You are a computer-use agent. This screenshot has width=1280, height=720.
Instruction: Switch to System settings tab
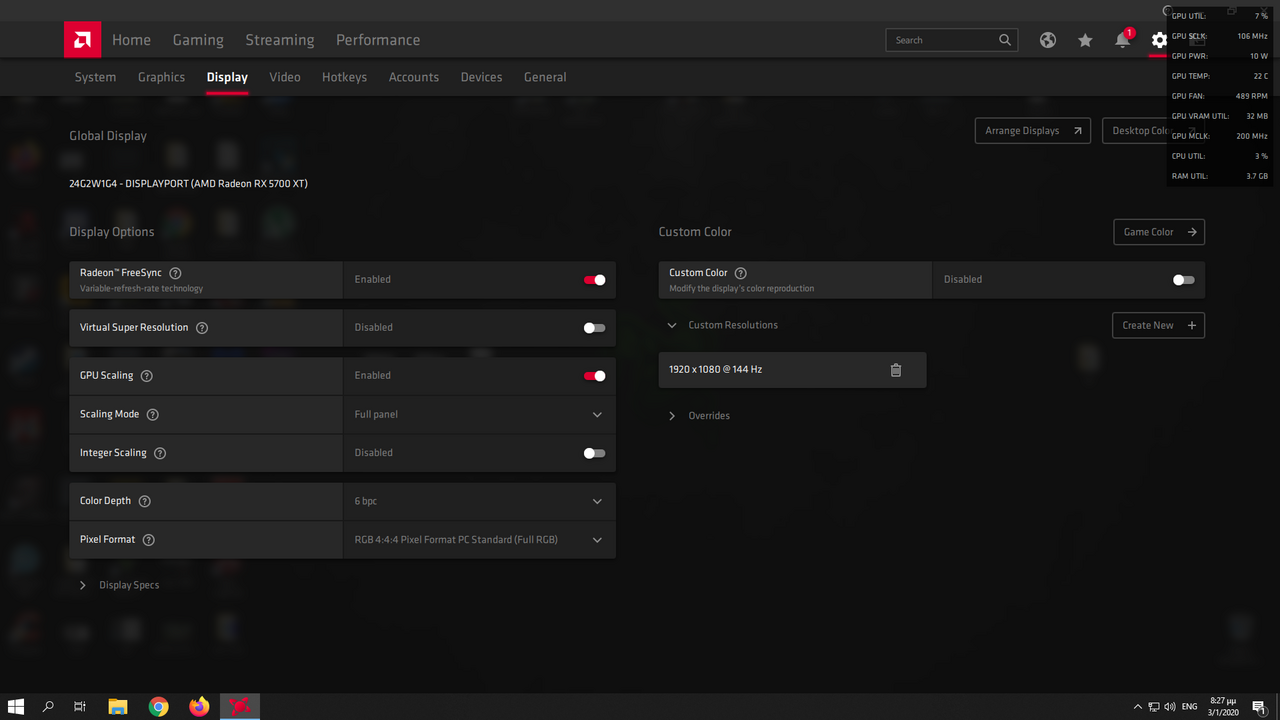[x=95, y=77]
